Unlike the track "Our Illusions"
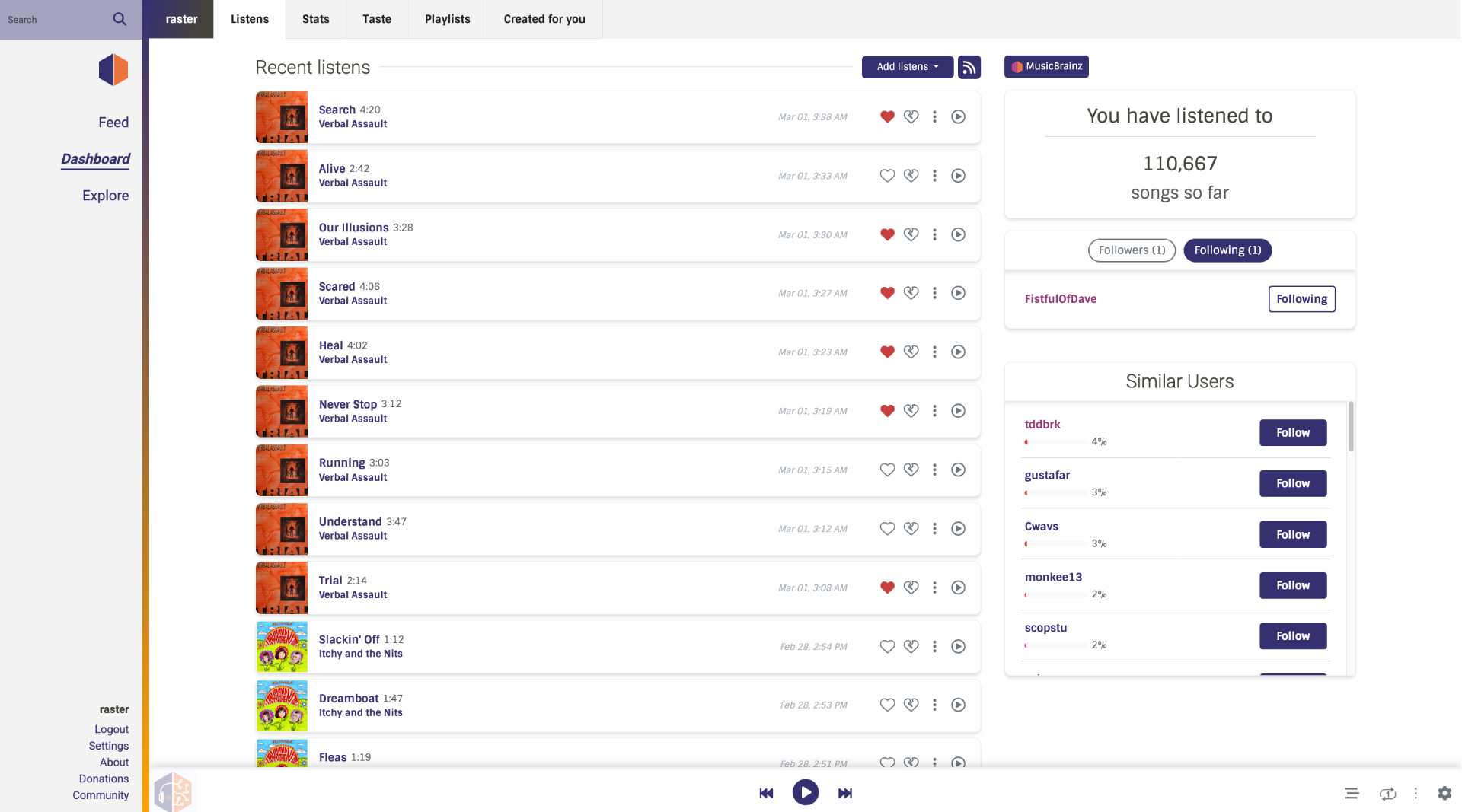 (886, 234)
